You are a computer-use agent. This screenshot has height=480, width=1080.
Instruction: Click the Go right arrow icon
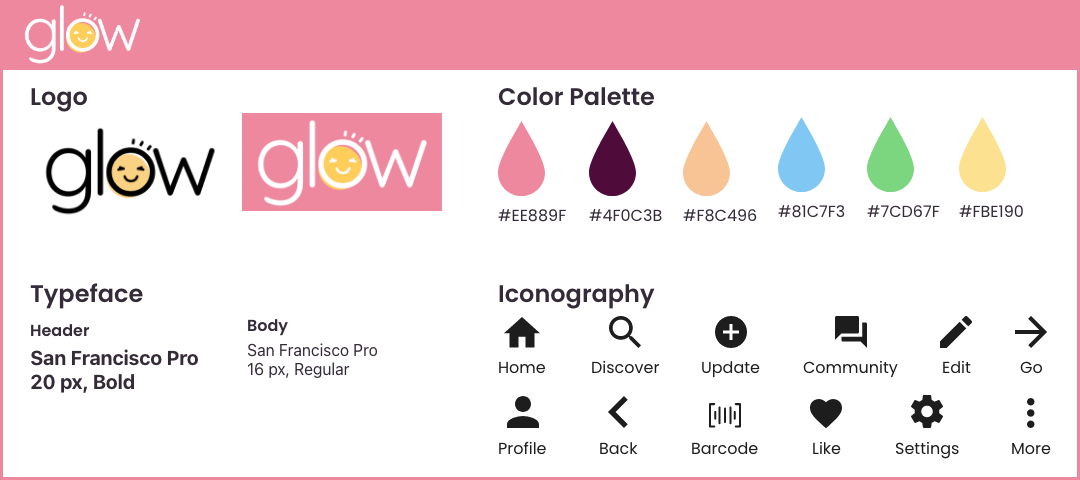(x=1030, y=333)
